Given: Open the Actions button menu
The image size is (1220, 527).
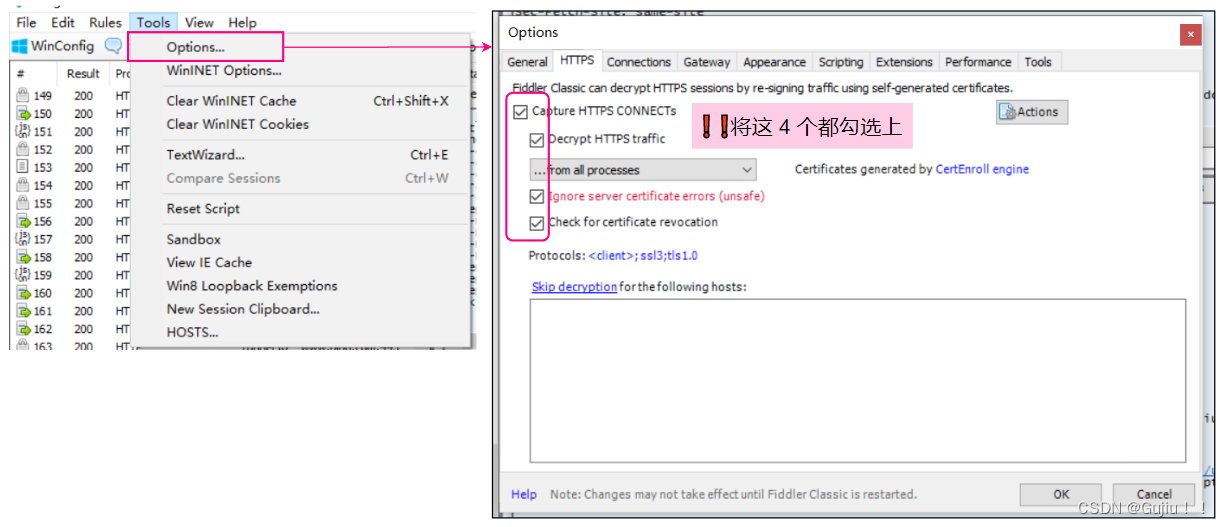Looking at the screenshot, I should point(1032,112).
